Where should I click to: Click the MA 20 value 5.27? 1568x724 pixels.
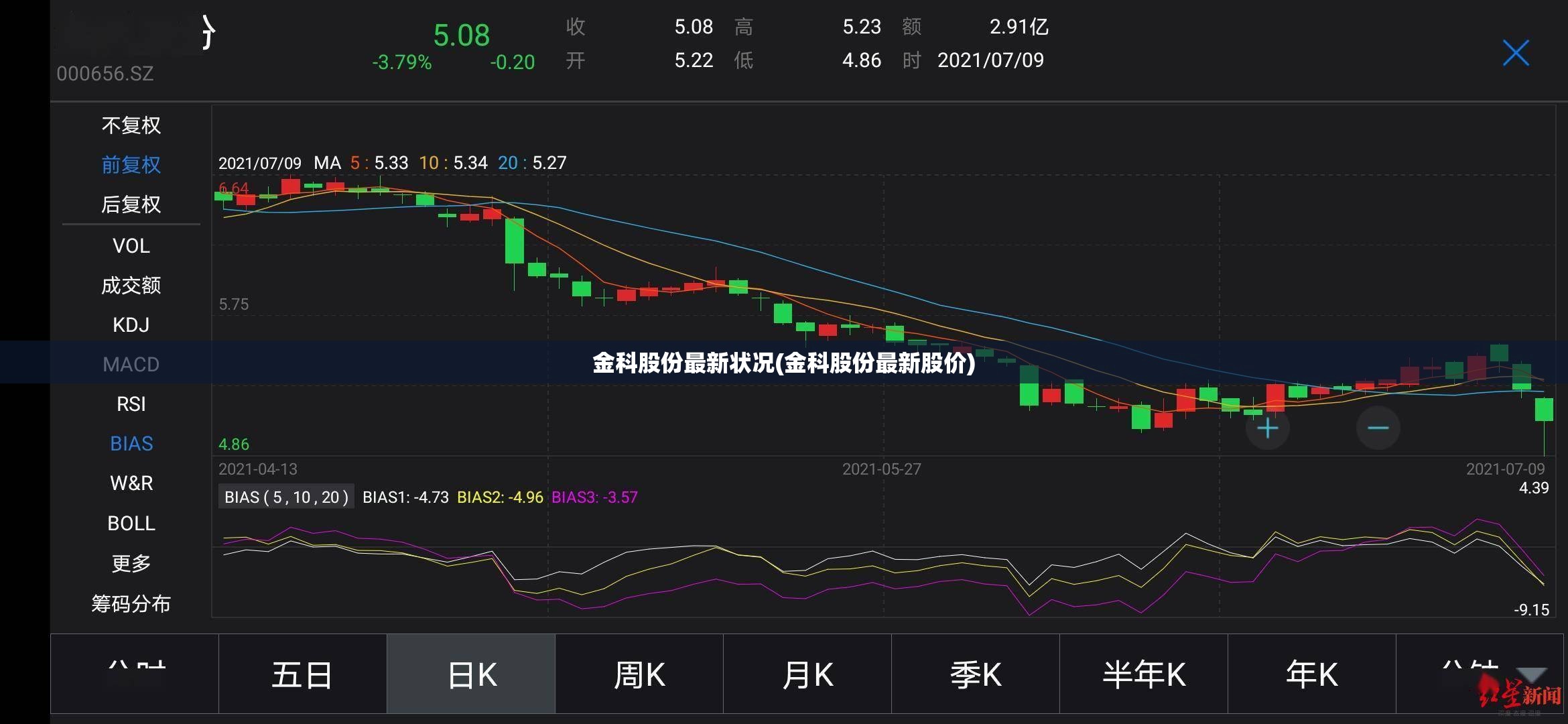(x=549, y=163)
